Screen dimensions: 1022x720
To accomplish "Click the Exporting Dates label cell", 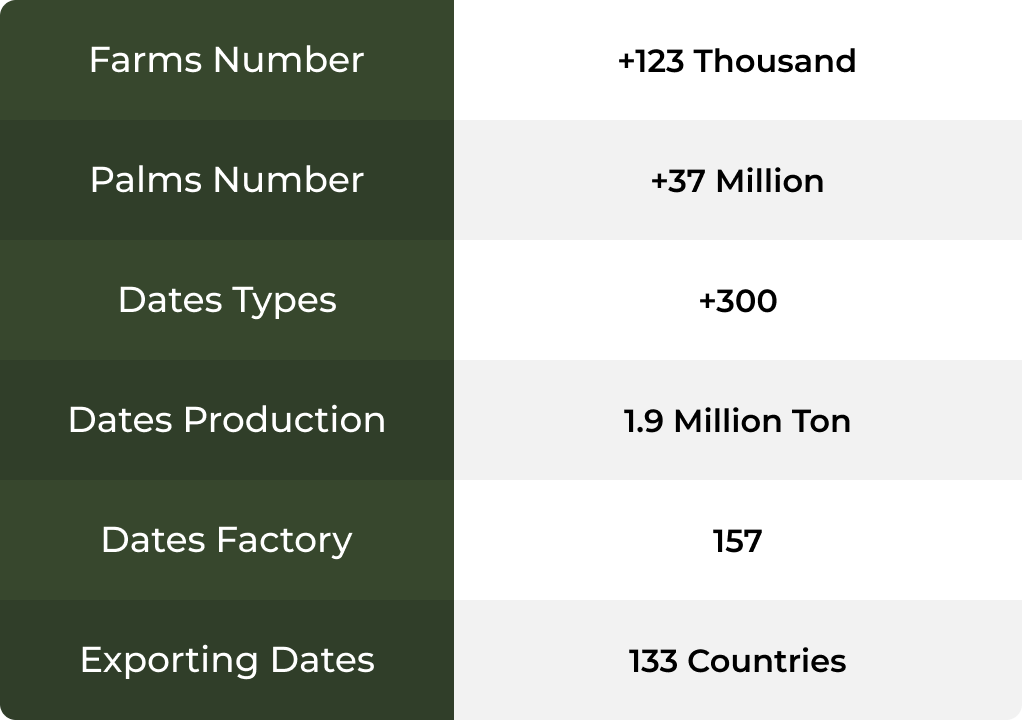I will (227, 660).
